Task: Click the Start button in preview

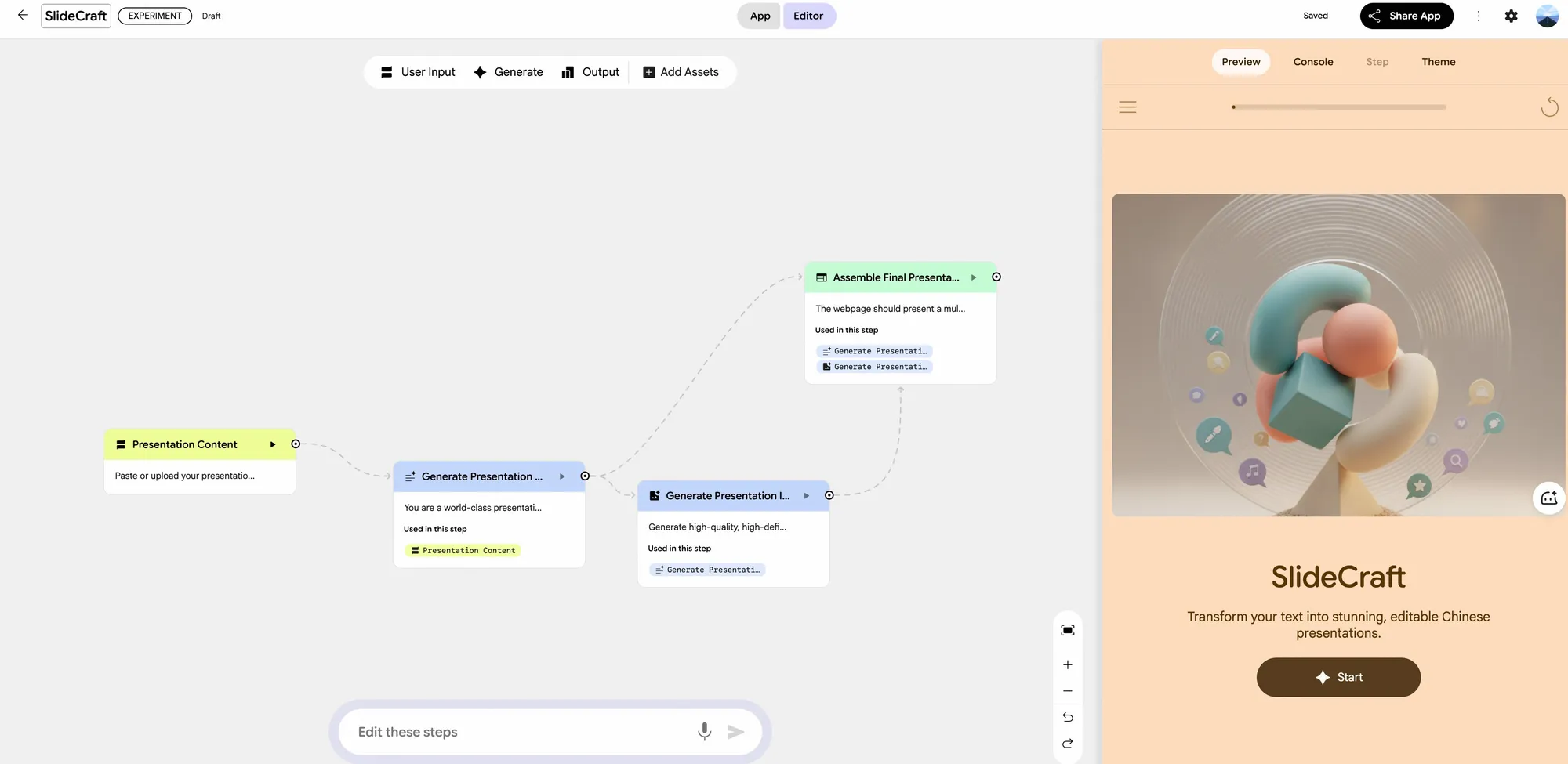Action: (1338, 677)
